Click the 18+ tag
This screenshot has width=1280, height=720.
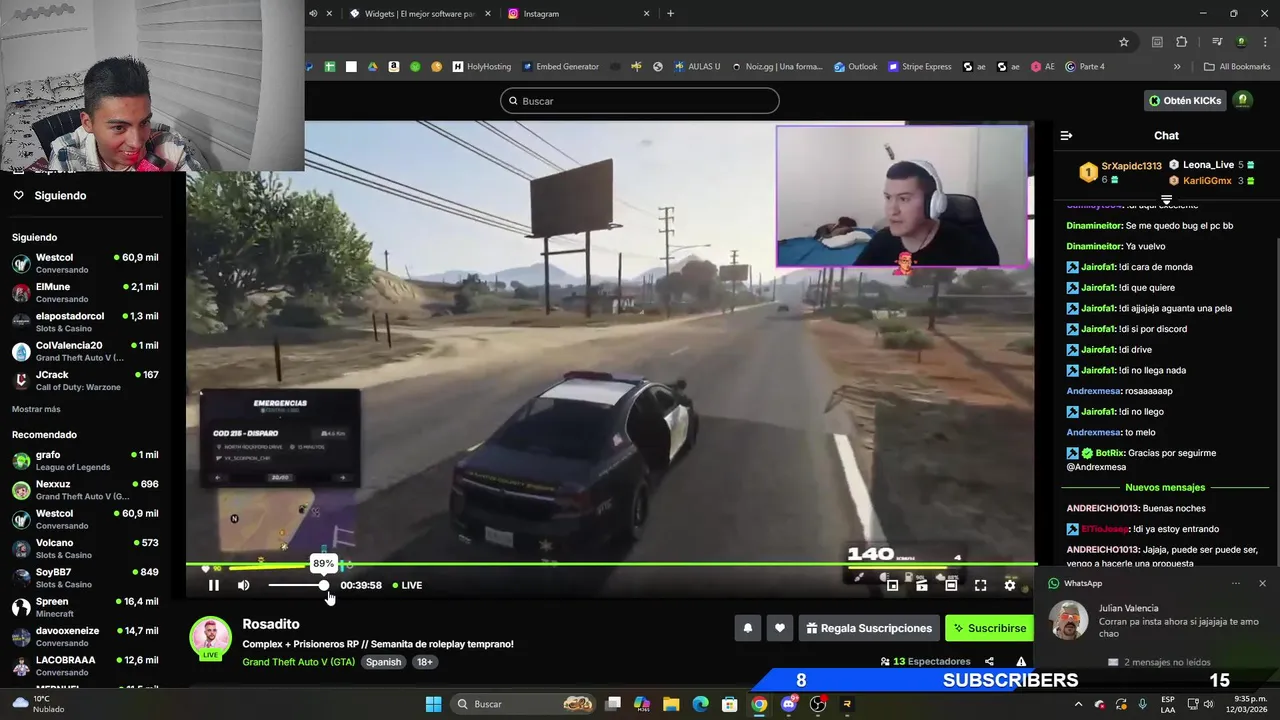coord(425,662)
